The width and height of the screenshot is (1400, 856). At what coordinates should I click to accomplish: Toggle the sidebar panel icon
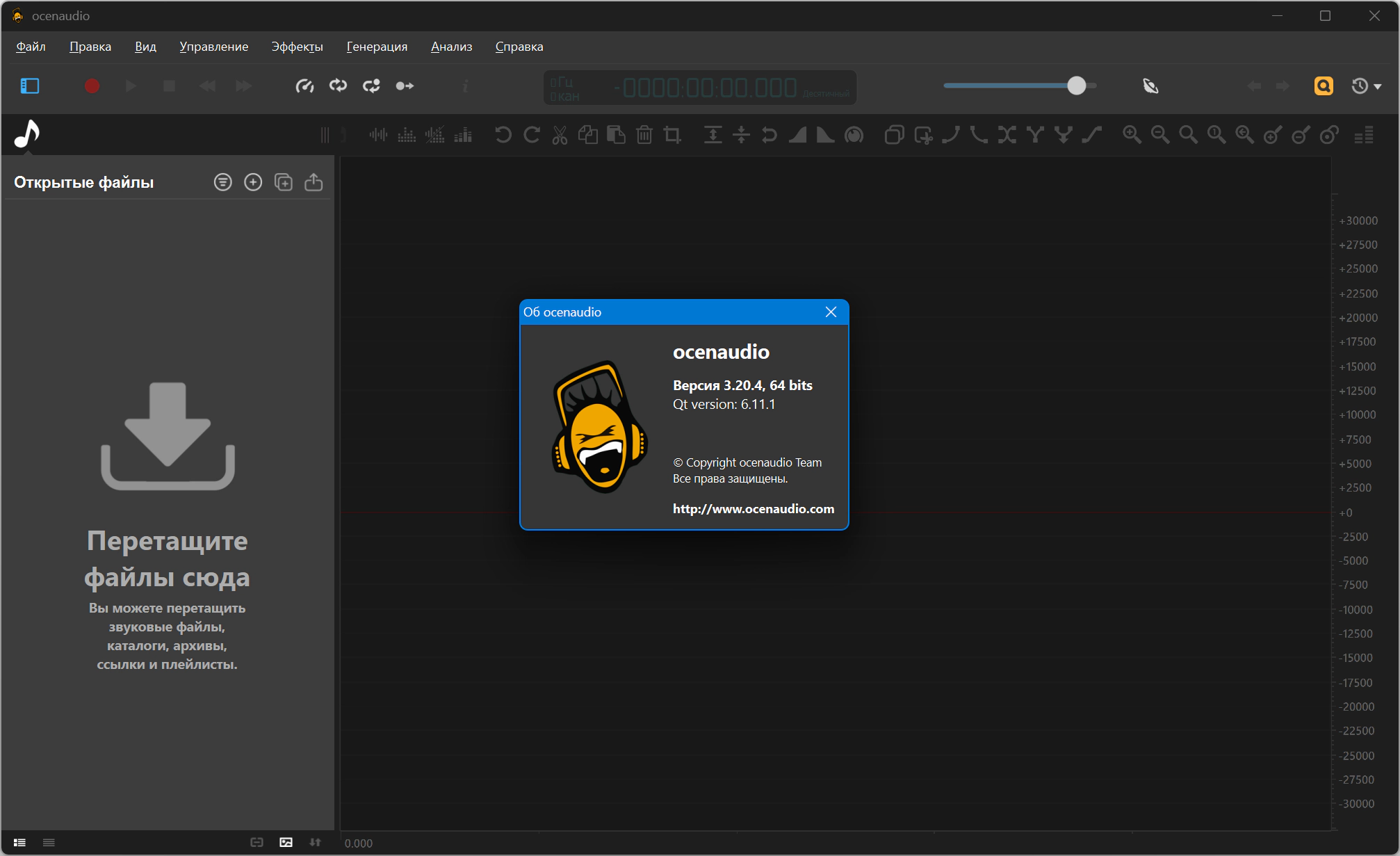[x=30, y=86]
